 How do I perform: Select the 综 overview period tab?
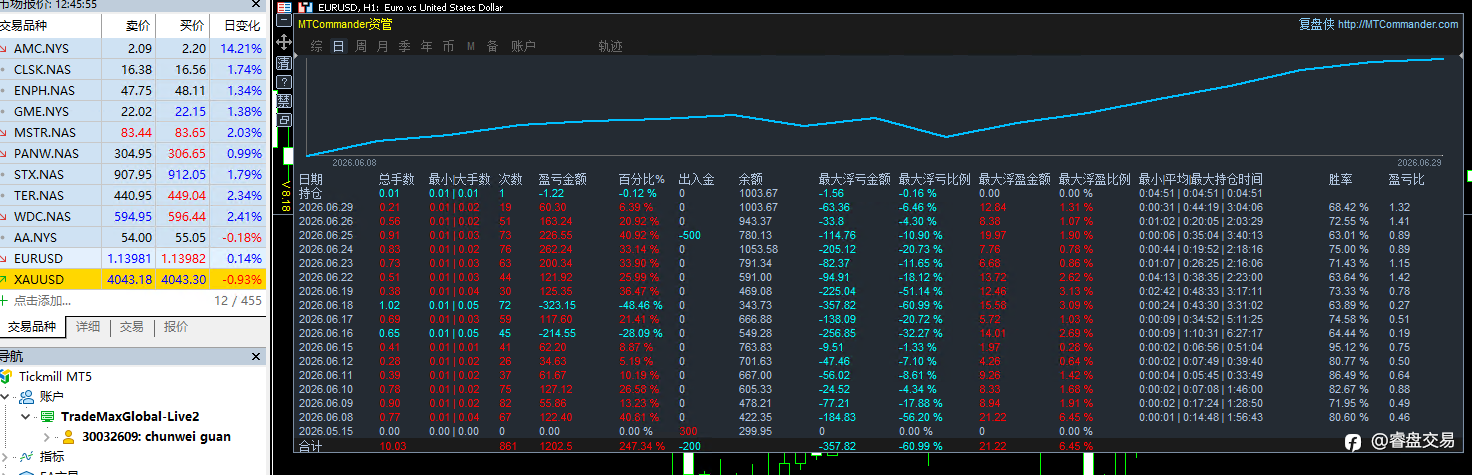(x=316, y=46)
